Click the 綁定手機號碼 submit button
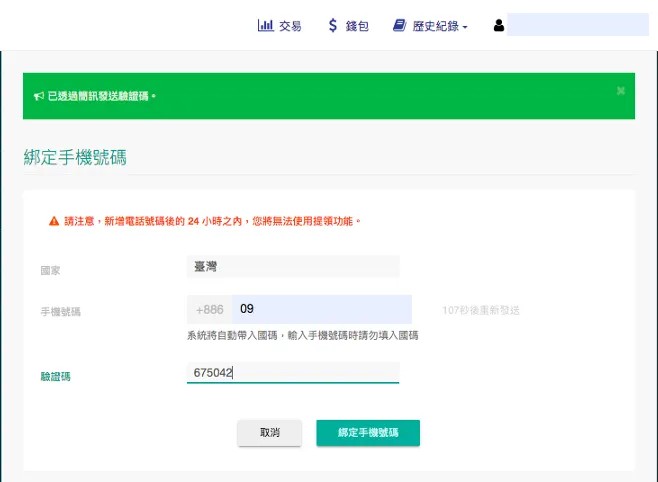The height and width of the screenshot is (482, 658). coord(368,432)
